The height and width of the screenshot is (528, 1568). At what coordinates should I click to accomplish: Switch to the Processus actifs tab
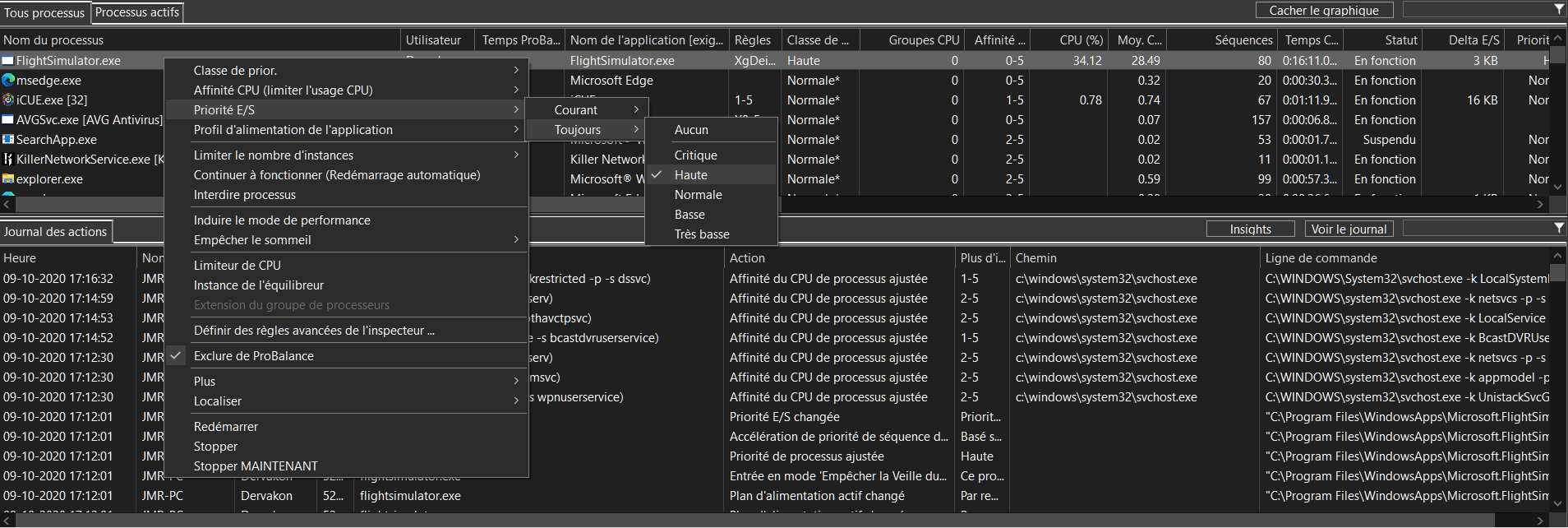click(x=137, y=12)
